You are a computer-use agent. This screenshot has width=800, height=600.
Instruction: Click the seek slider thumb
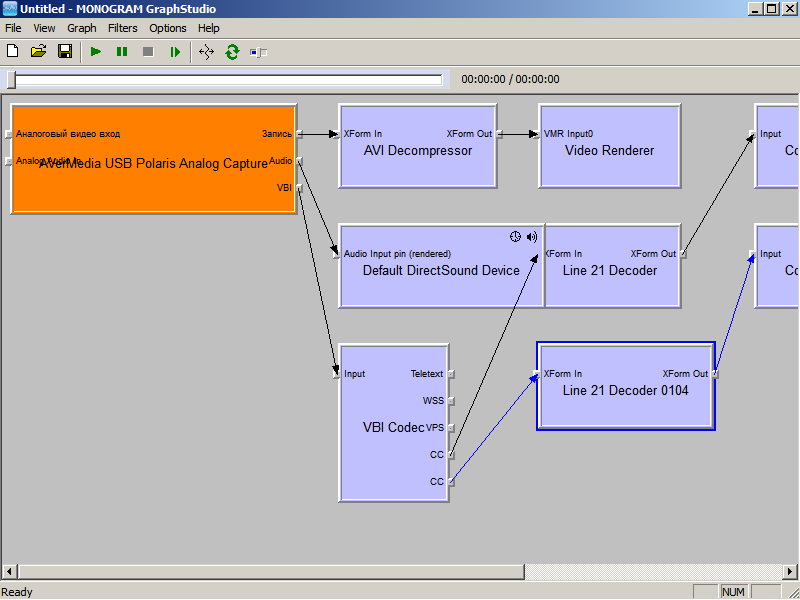11,80
